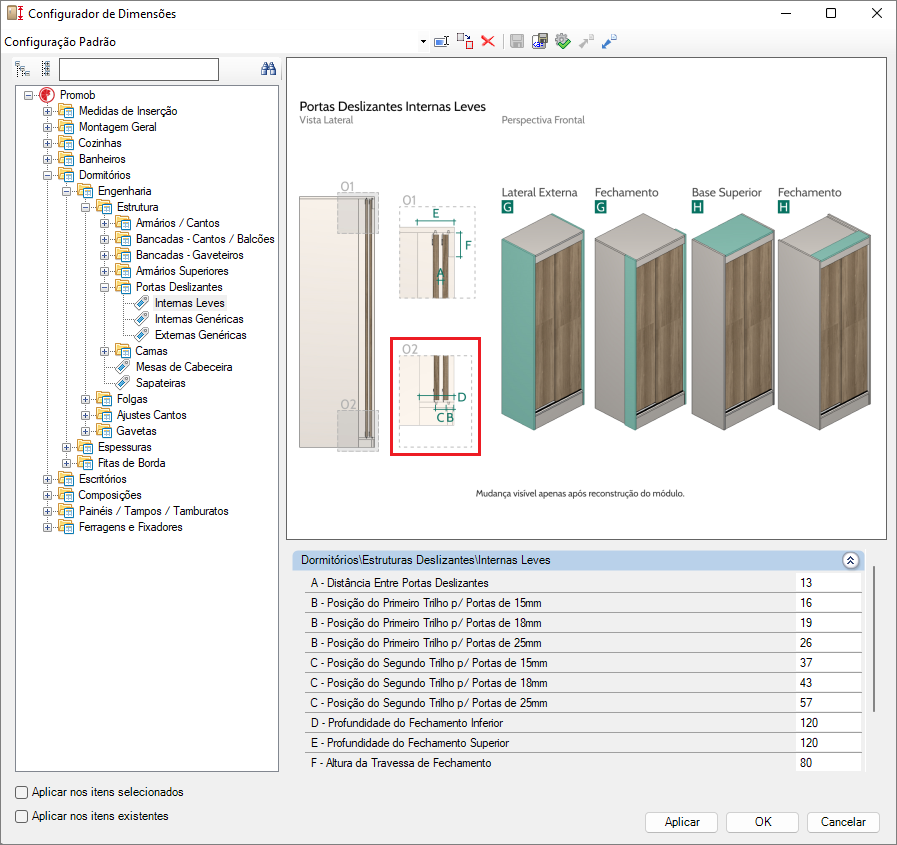Click the tag icon beside Sapateiras
Screen dimensions: 897x845
[x=122, y=383]
